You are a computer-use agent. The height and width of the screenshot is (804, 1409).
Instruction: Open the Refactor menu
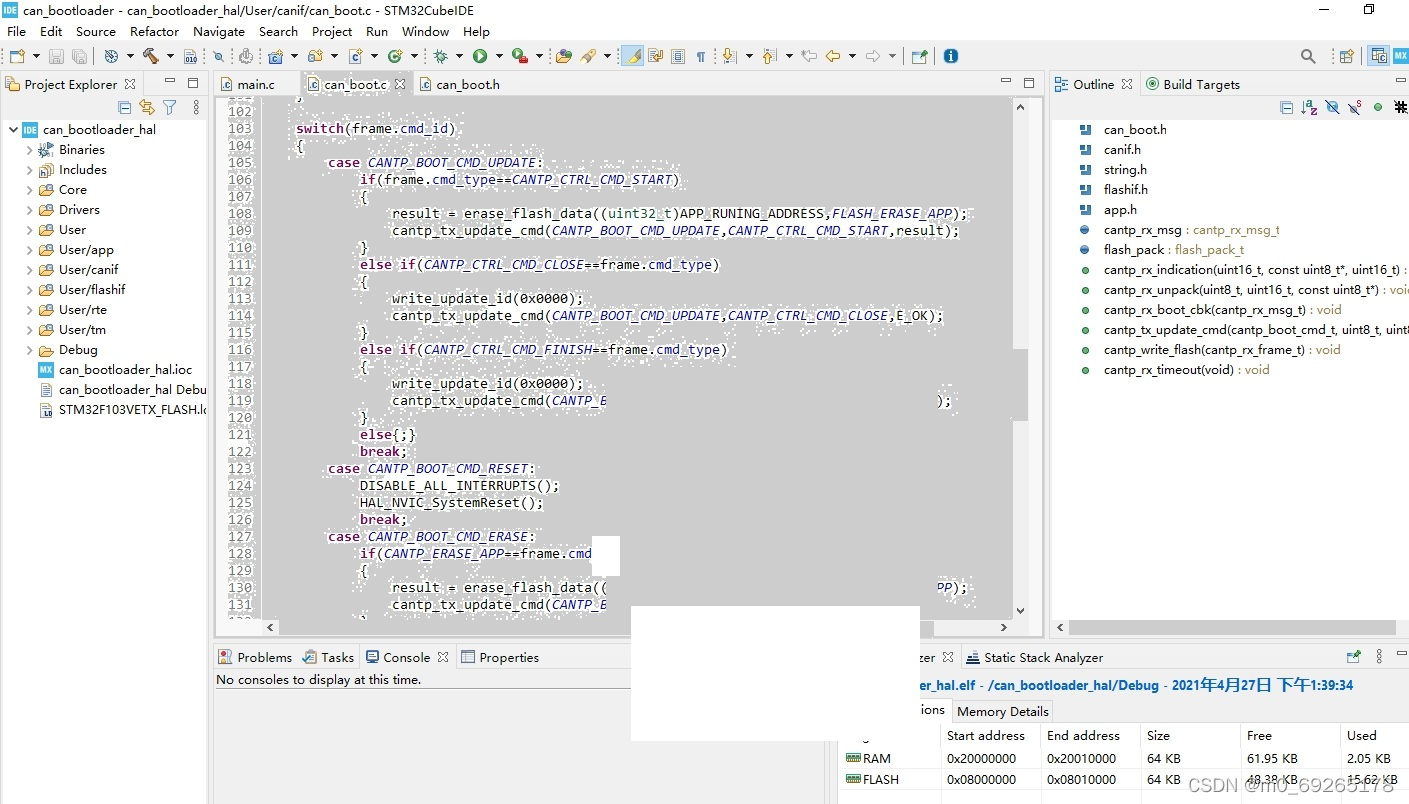pos(154,31)
